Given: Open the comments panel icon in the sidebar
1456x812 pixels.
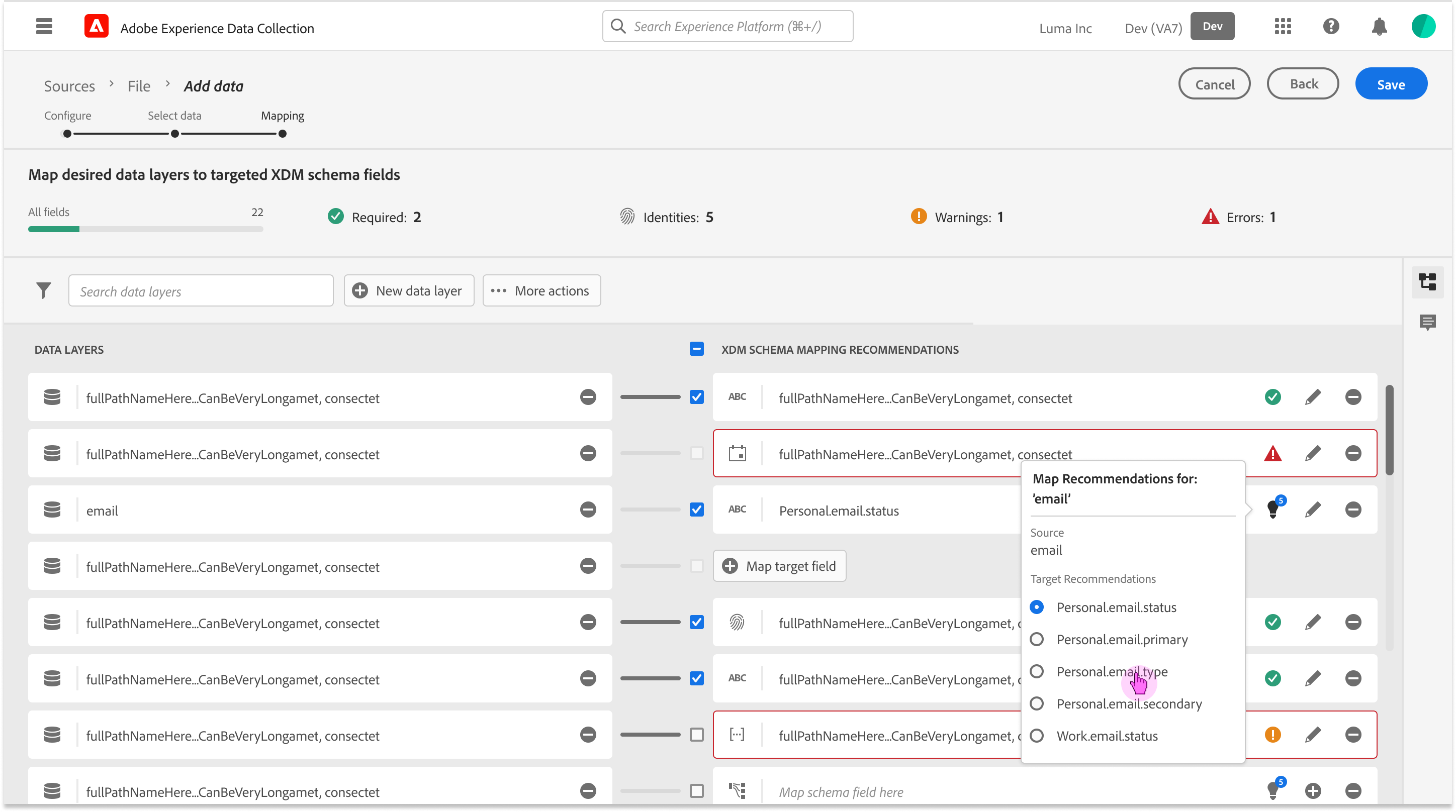Looking at the screenshot, I should (1427, 322).
